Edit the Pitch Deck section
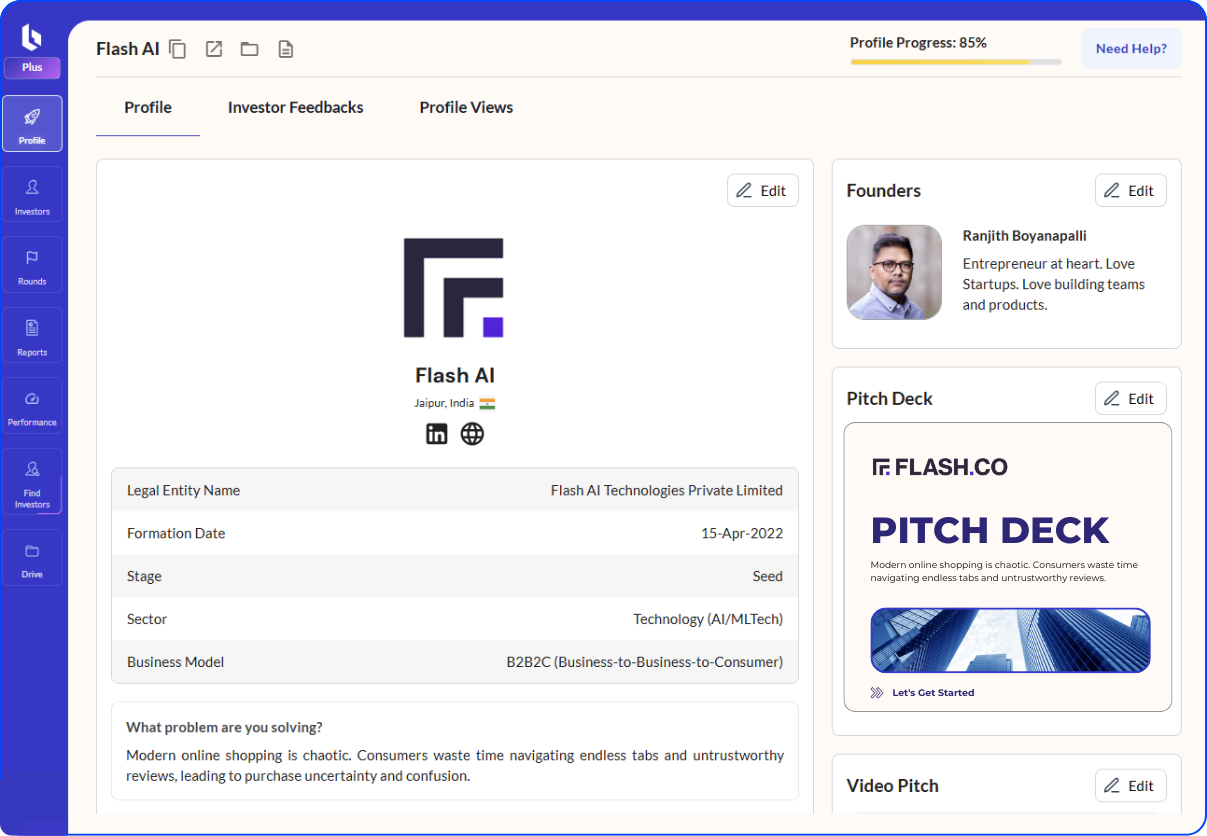Screen dimensions: 1207x836 click(x=1130, y=399)
